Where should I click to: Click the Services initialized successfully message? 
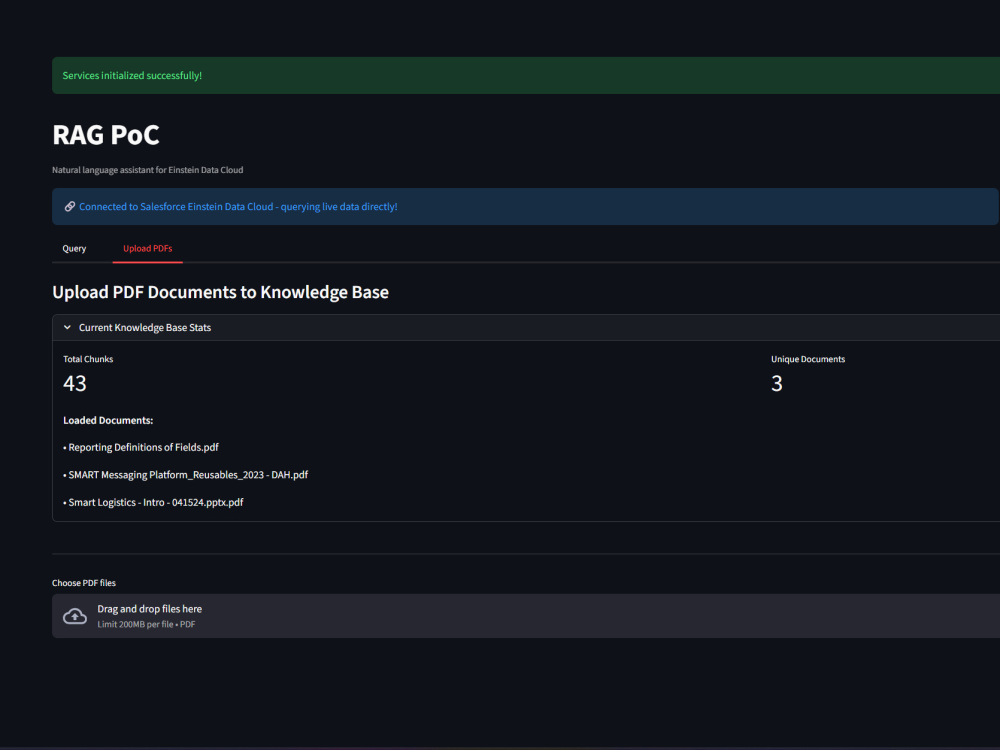tap(132, 75)
